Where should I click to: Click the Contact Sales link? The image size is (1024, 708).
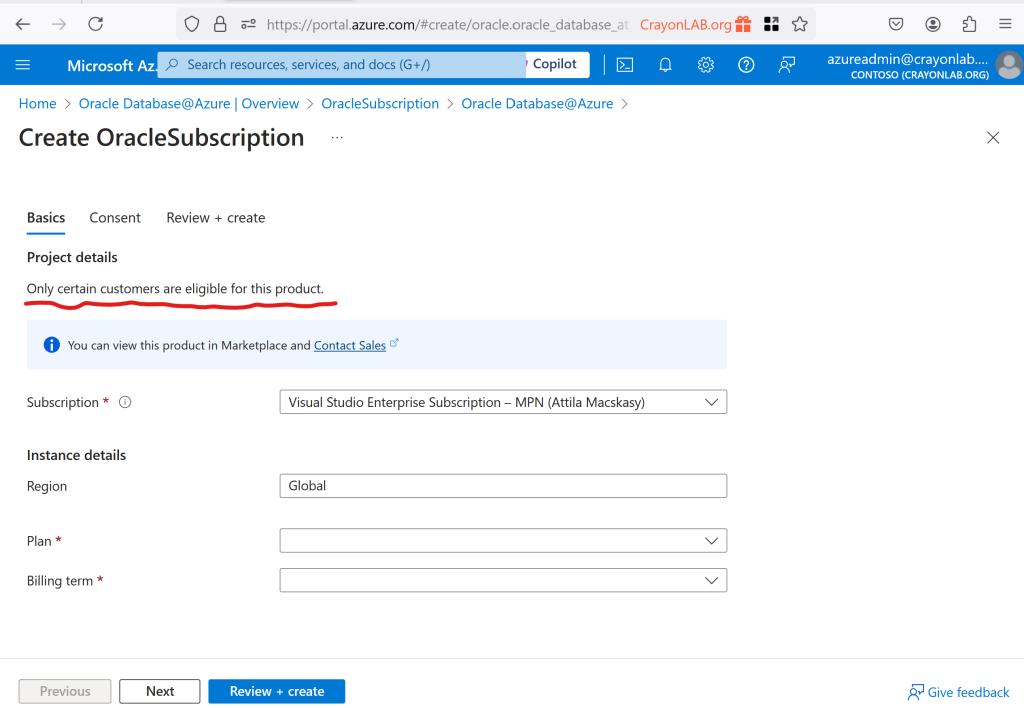(x=350, y=345)
